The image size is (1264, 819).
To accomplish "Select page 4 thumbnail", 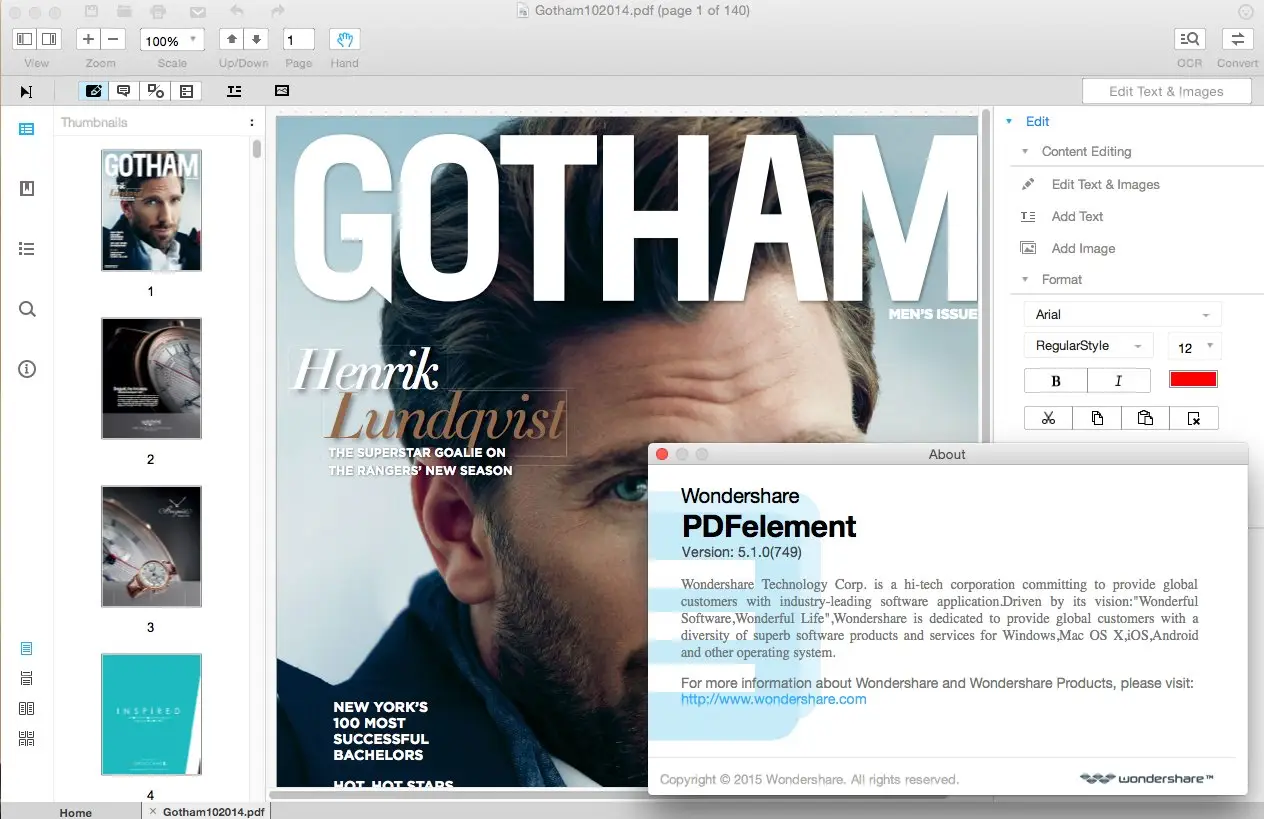I will coord(151,714).
